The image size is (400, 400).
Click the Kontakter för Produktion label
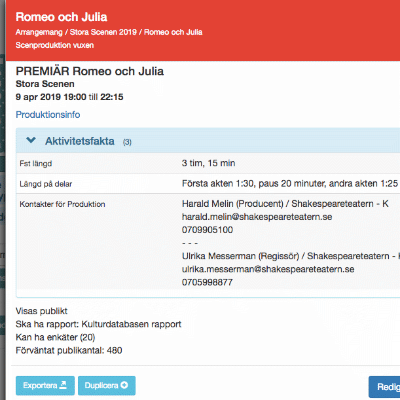click(x=62, y=204)
